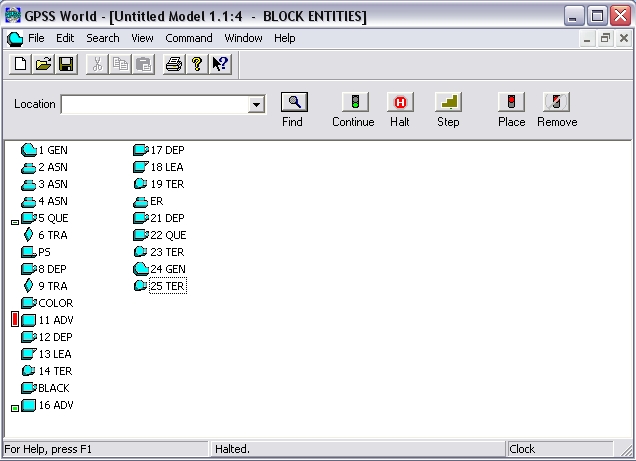Select the COLOR block label
This screenshot has width=636, height=461.
coord(56,303)
